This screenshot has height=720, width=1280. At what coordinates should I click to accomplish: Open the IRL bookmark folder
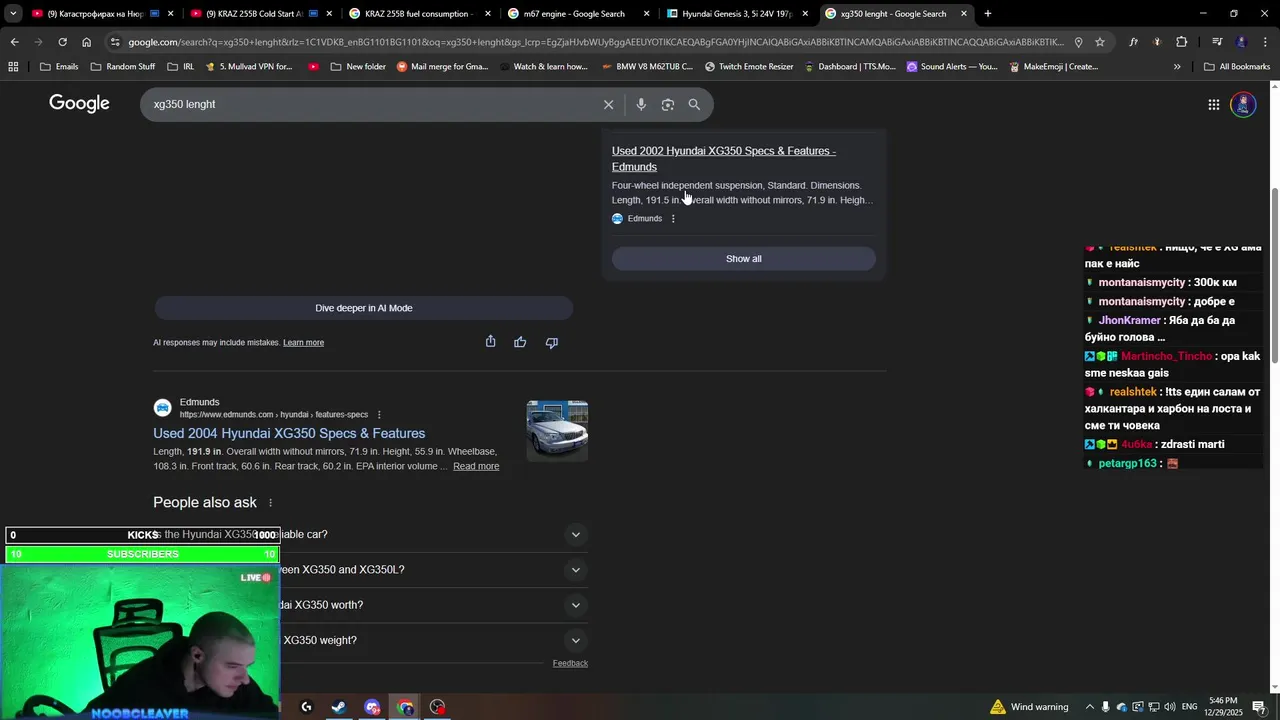click(180, 67)
